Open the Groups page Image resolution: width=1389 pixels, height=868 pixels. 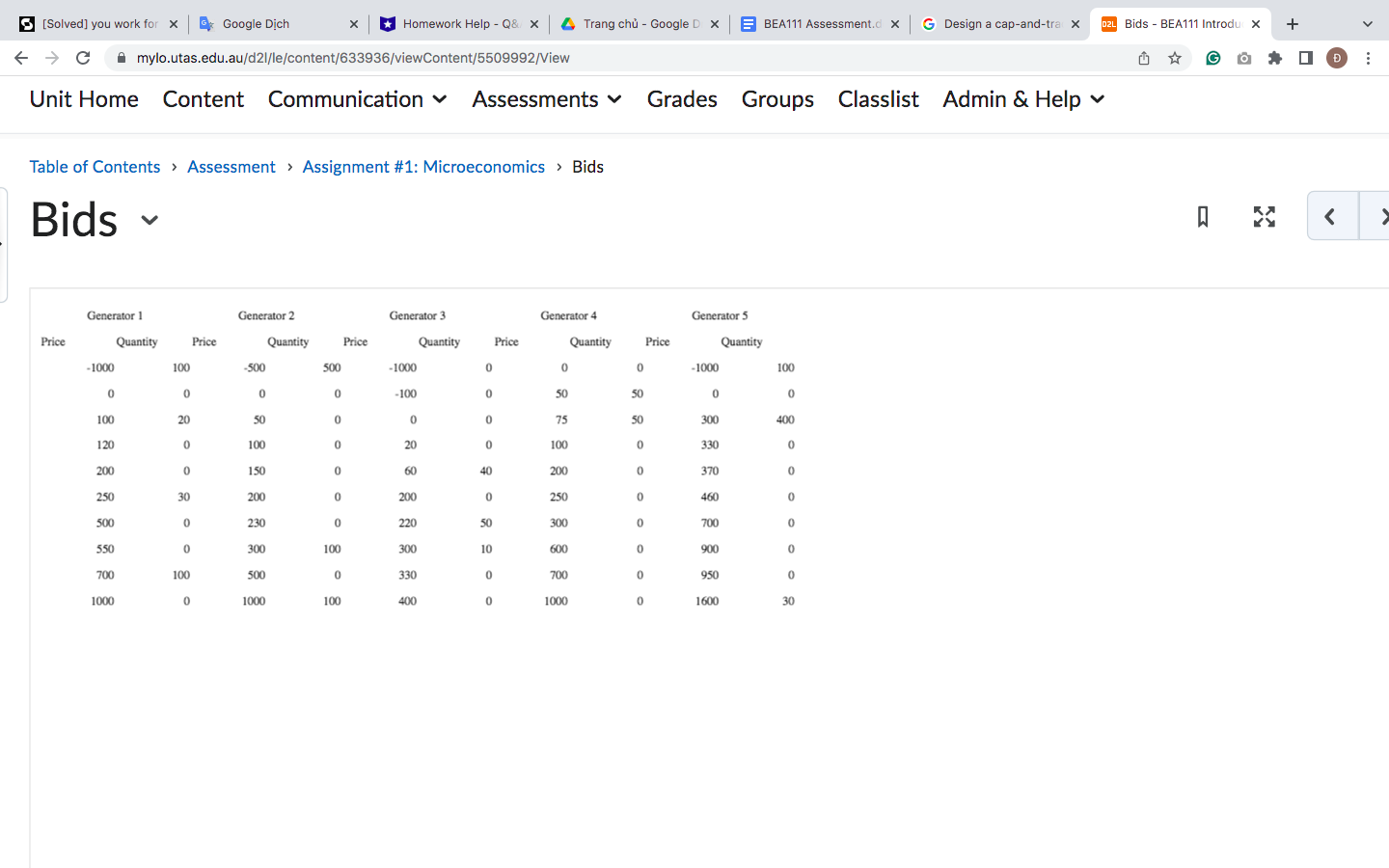coord(777,99)
